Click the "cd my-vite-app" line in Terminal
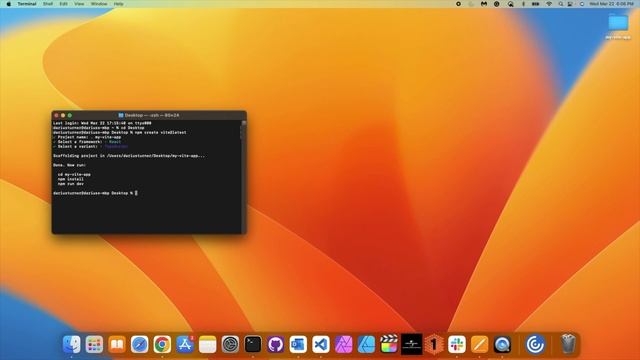The width and height of the screenshot is (640, 360). pyautogui.click(x=74, y=174)
